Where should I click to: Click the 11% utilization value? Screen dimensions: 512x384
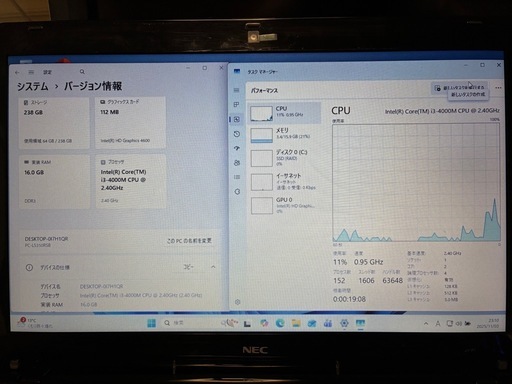coord(340,262)
